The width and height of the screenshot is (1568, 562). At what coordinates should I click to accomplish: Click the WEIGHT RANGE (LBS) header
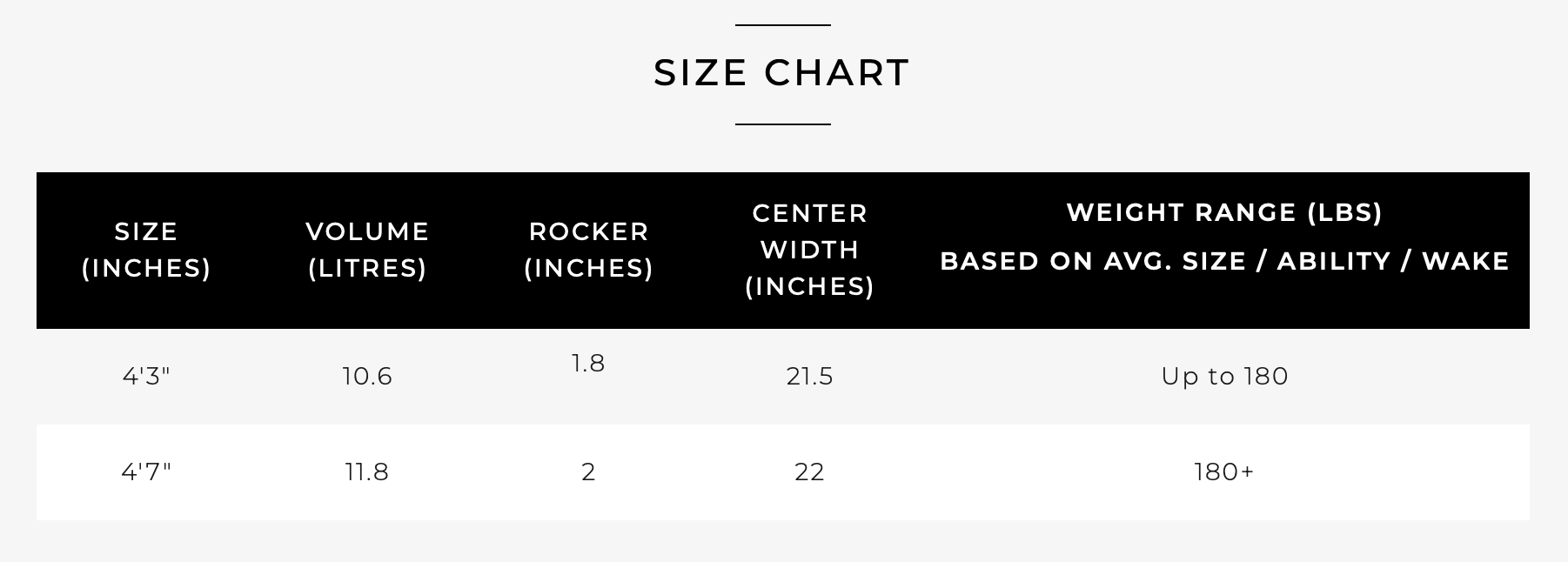[1224, 212]
